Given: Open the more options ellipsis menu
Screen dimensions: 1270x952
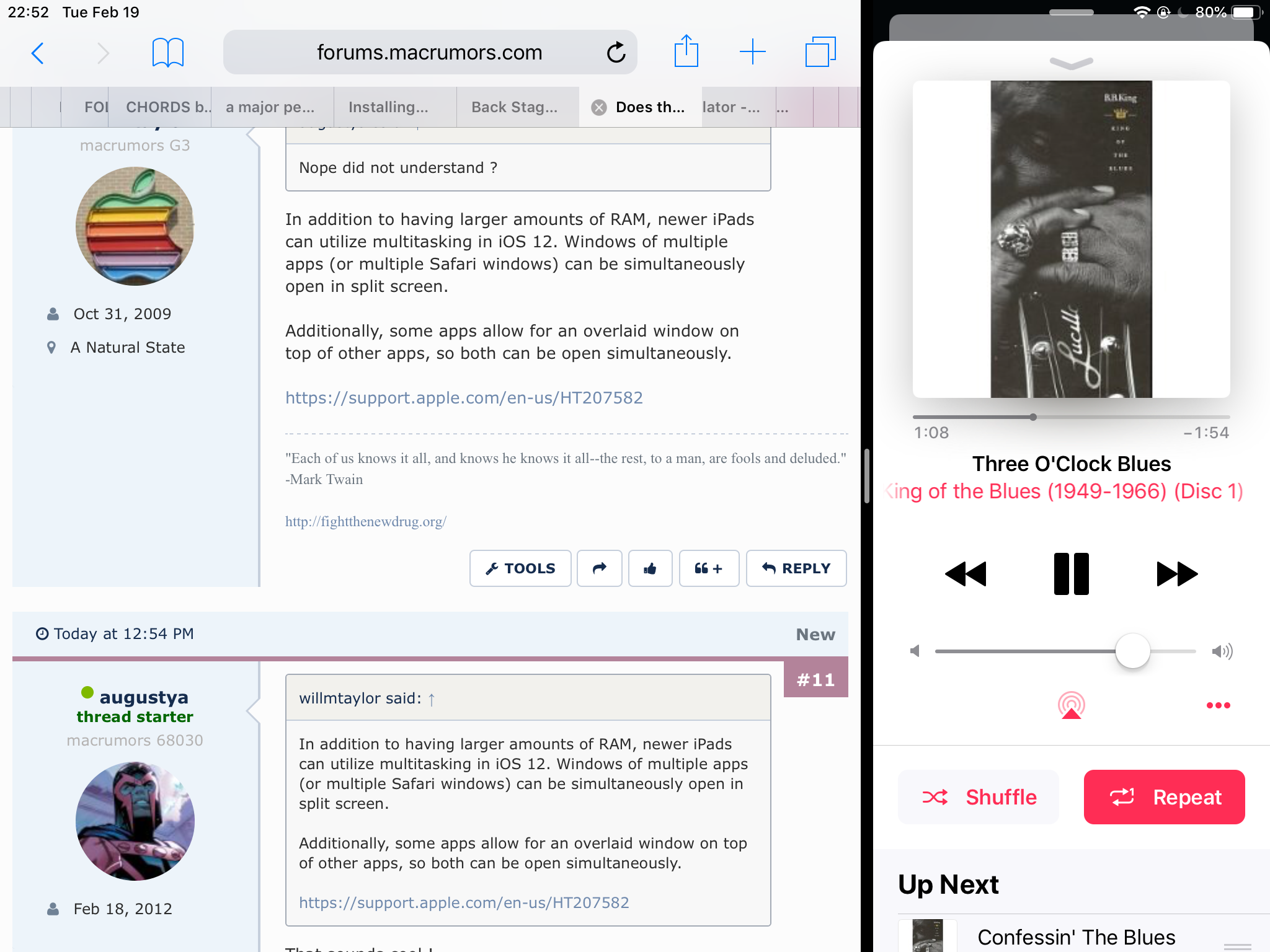Looking at the screenshot, I should pos(1218,705).
